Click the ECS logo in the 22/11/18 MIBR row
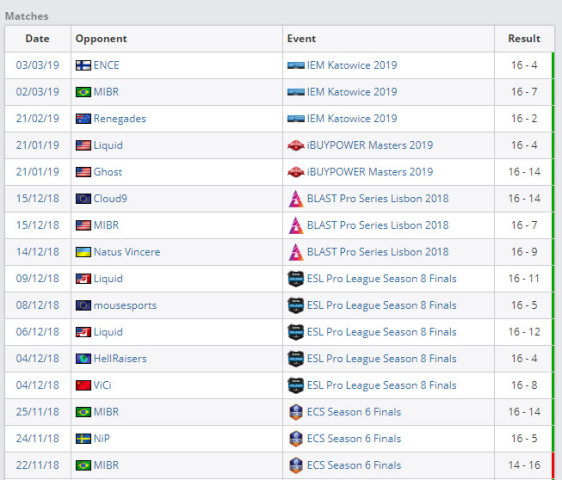562x480 pixels. pos(296,465)
